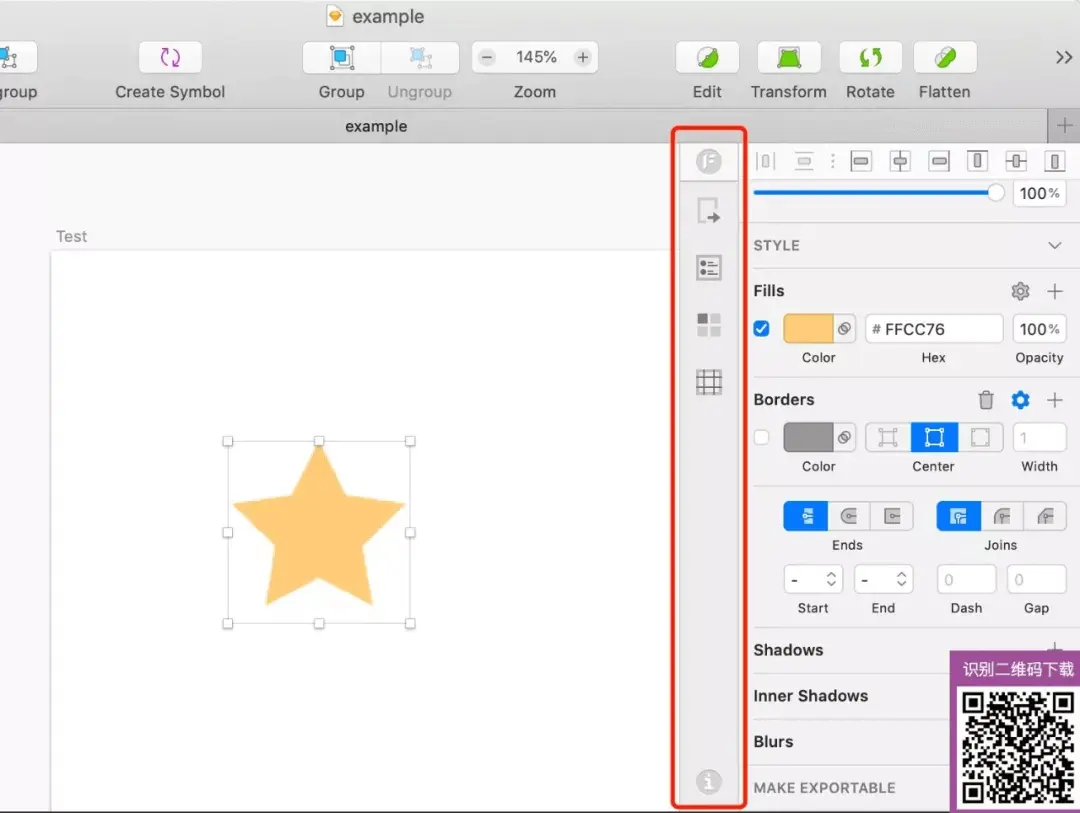Open the gray border color swatch
The width and height of the screenshot is (1080, 813).
(808, 438)
